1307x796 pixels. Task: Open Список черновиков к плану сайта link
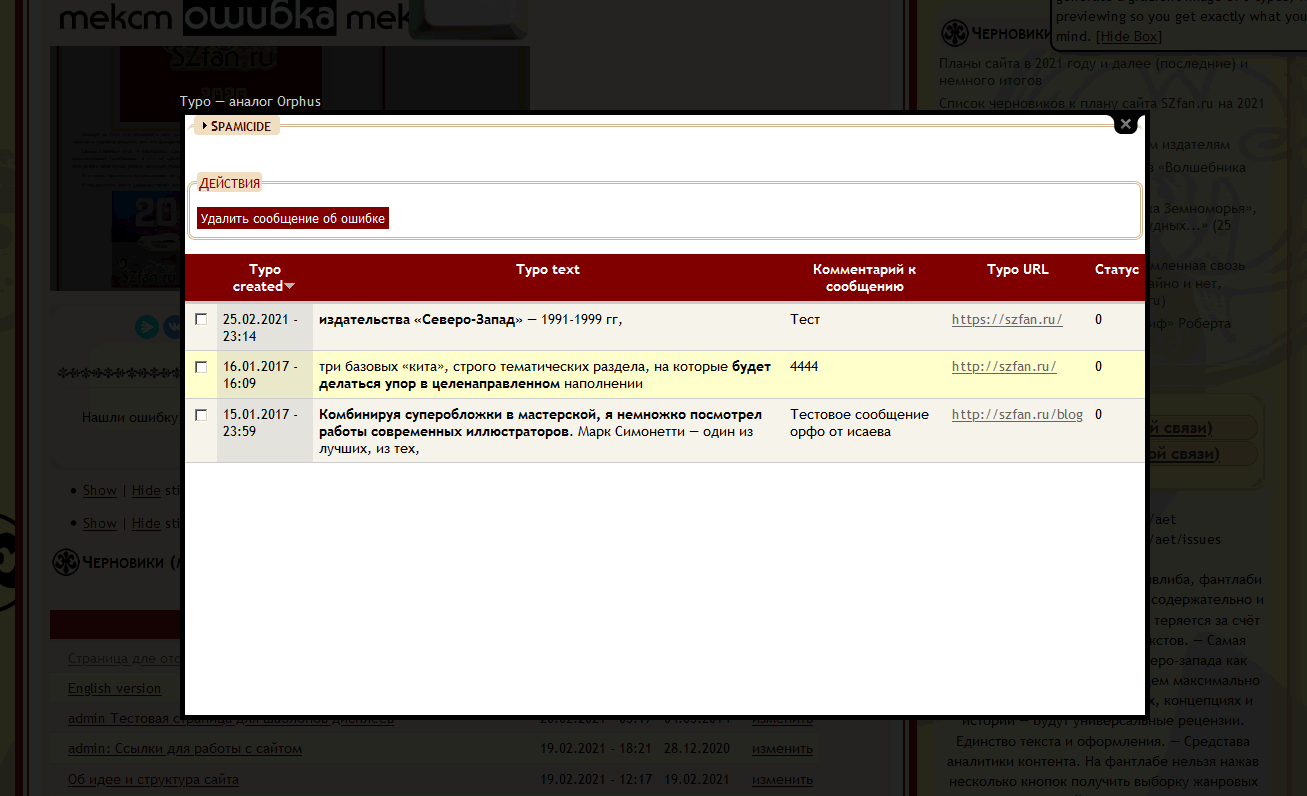[x=1102, y=103]
